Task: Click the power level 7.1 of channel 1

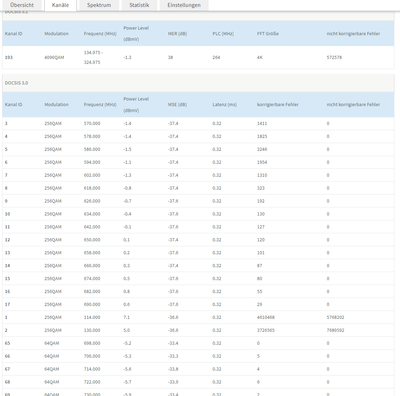Action: 126,317
